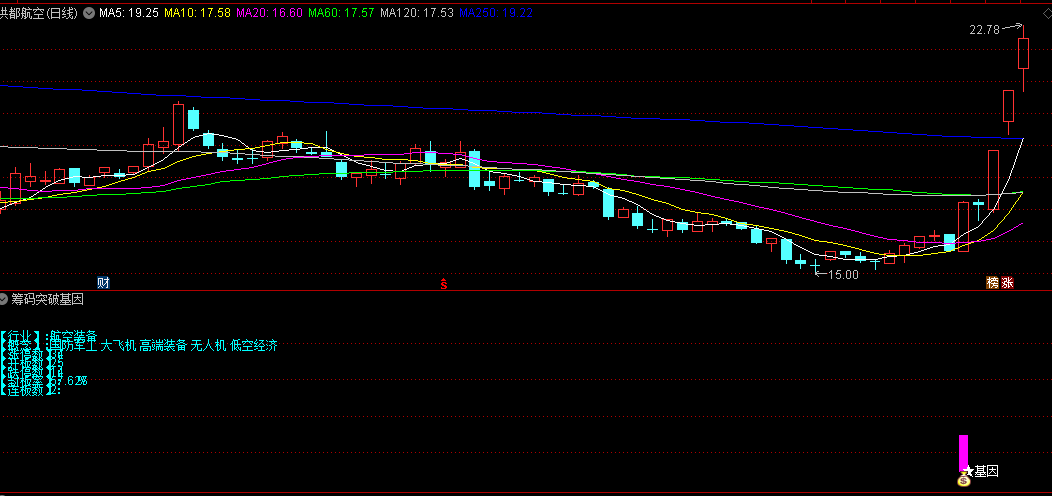1052x496 pixels.
Task: Click the 15.00 low price label
Action: (x=843, y=274)
